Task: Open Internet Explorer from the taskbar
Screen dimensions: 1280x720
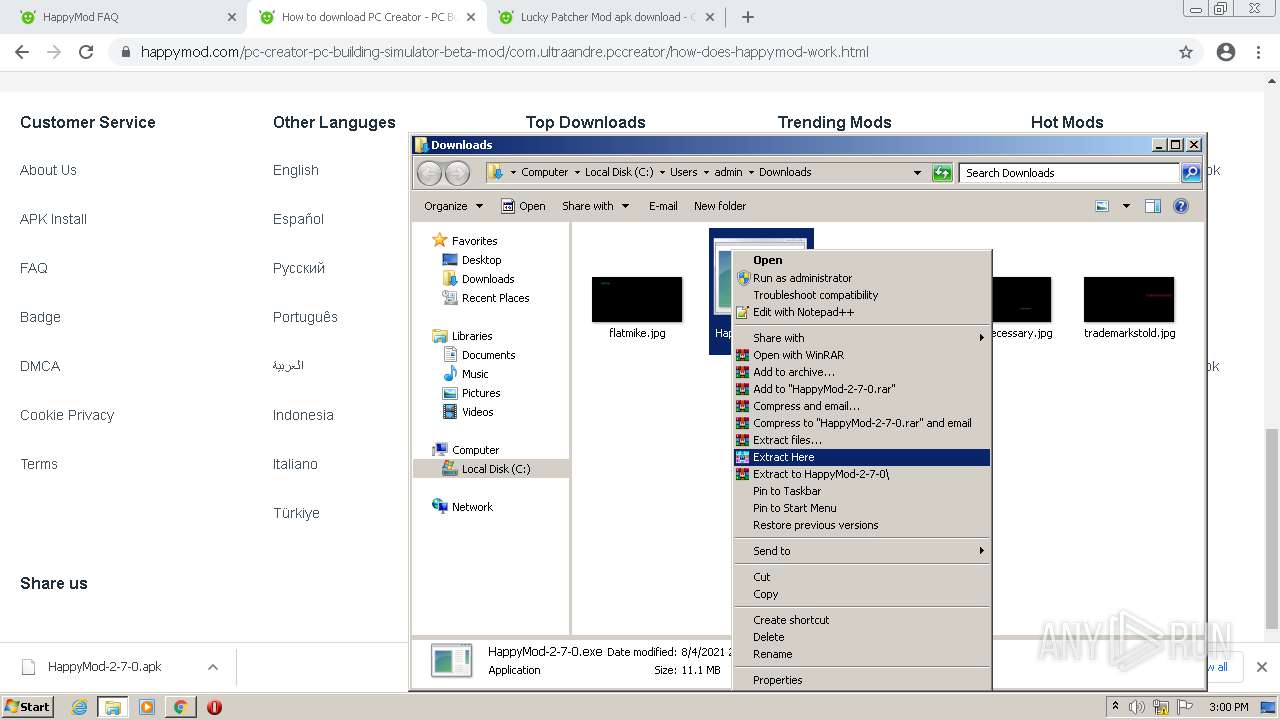Action: (80, 707)
